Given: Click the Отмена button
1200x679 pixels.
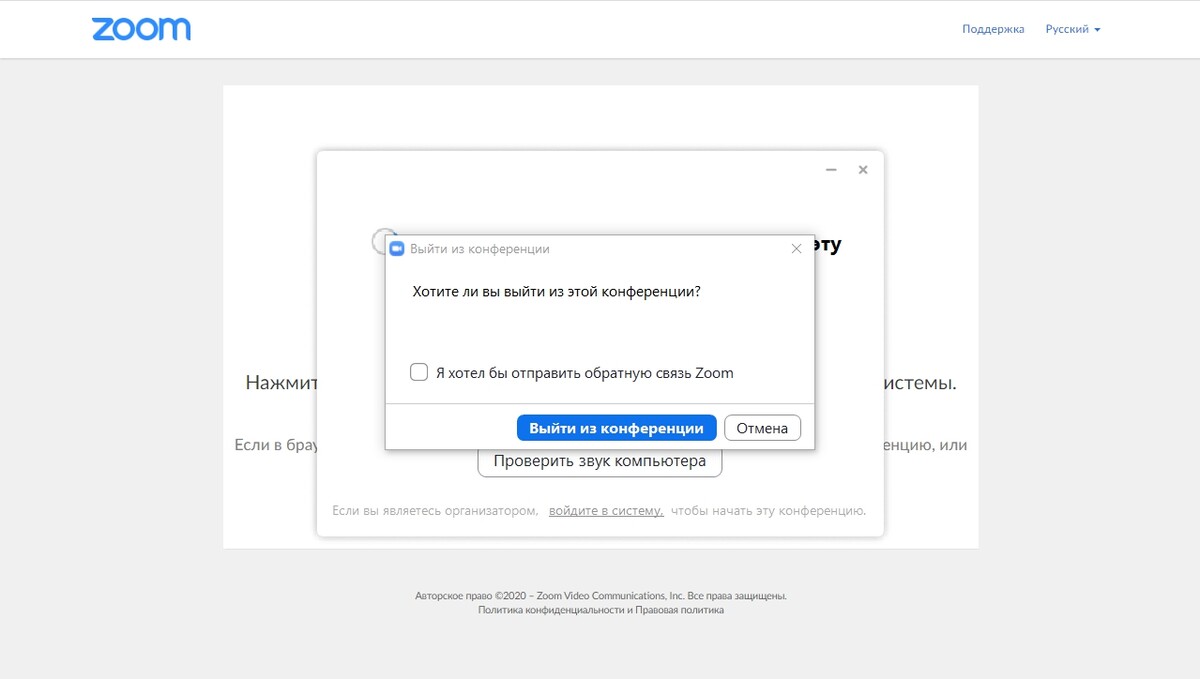Looking at the screenshot, I should click(762, 428).
